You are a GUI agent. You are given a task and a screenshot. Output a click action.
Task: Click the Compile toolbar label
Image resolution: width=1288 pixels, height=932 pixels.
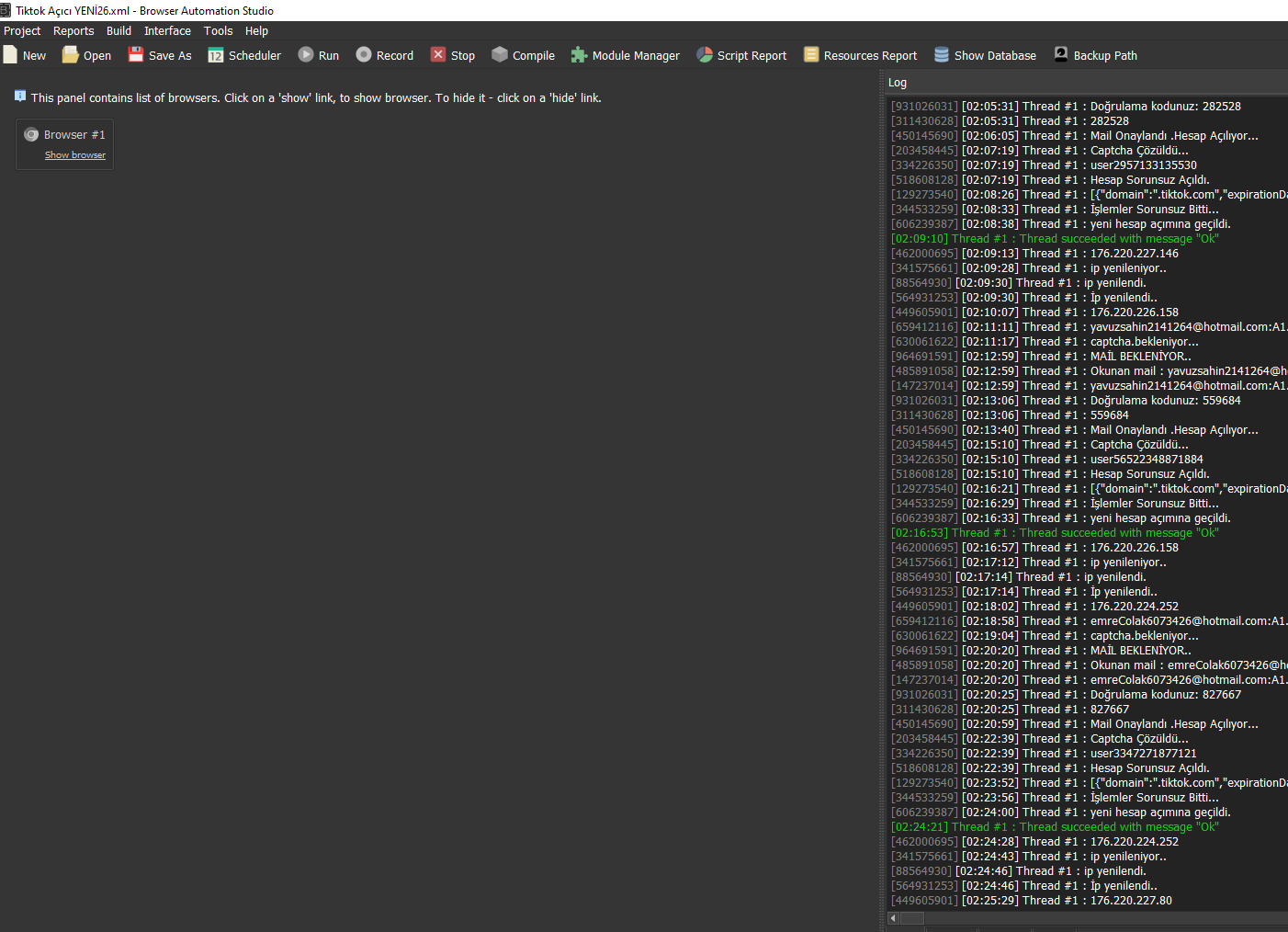[x=534, y=56]
